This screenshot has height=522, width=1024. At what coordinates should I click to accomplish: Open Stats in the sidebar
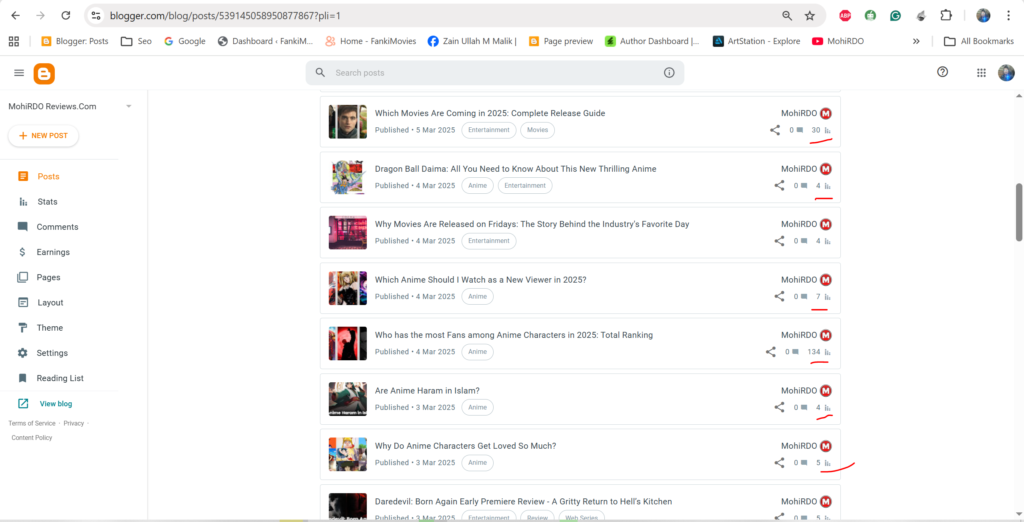point(47,202)
